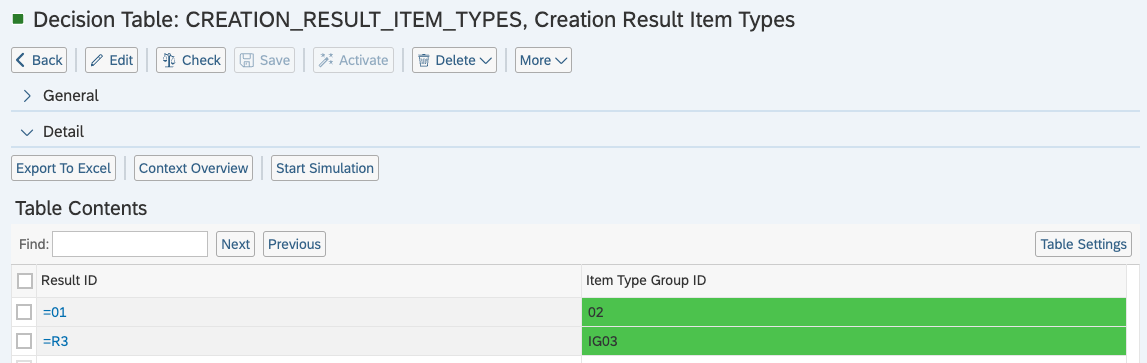Click the scales icon on Check
1147x363 pixels.
tap(169, 60)
